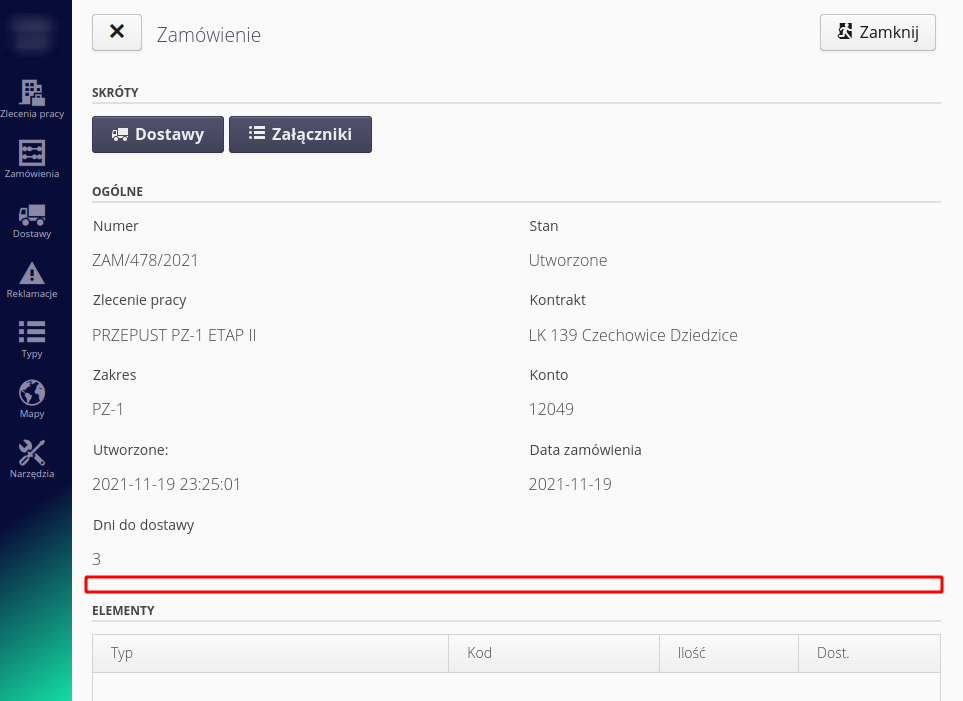Click the PRZEPUST PZ-1 ETAP II value
Viewport: 963px width, 701px height.
174,335
